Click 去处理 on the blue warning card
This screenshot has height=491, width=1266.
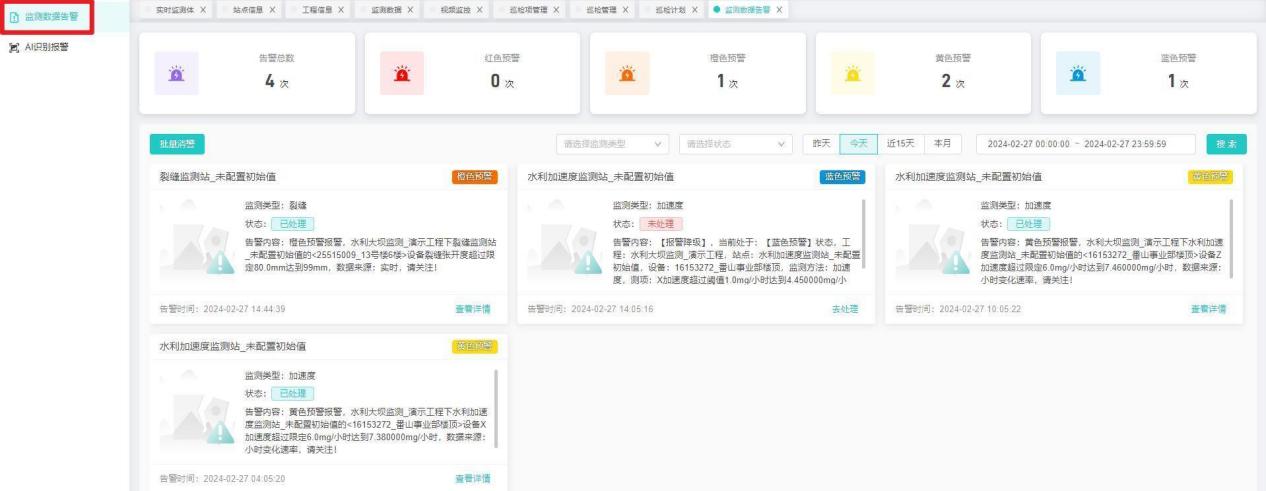tap(844, 309)
